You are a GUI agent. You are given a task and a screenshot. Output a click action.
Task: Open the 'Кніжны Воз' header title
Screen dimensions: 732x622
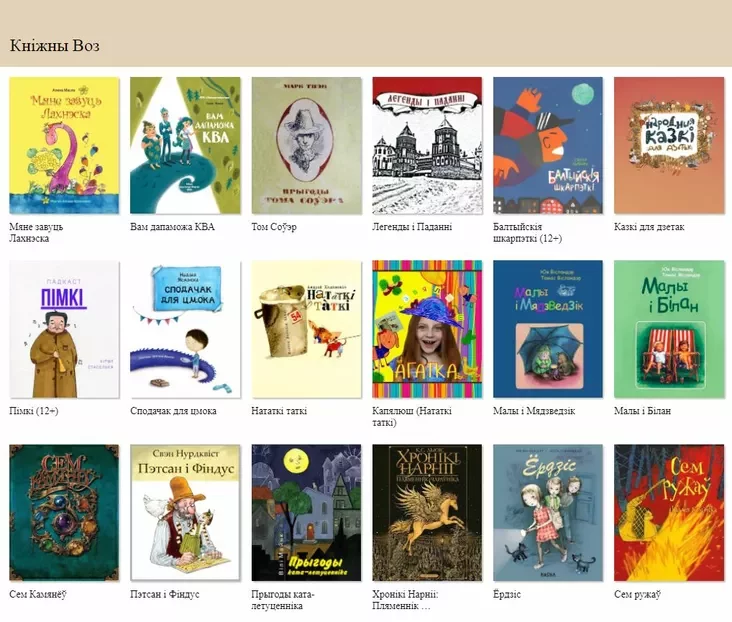[x=55, y=46]
